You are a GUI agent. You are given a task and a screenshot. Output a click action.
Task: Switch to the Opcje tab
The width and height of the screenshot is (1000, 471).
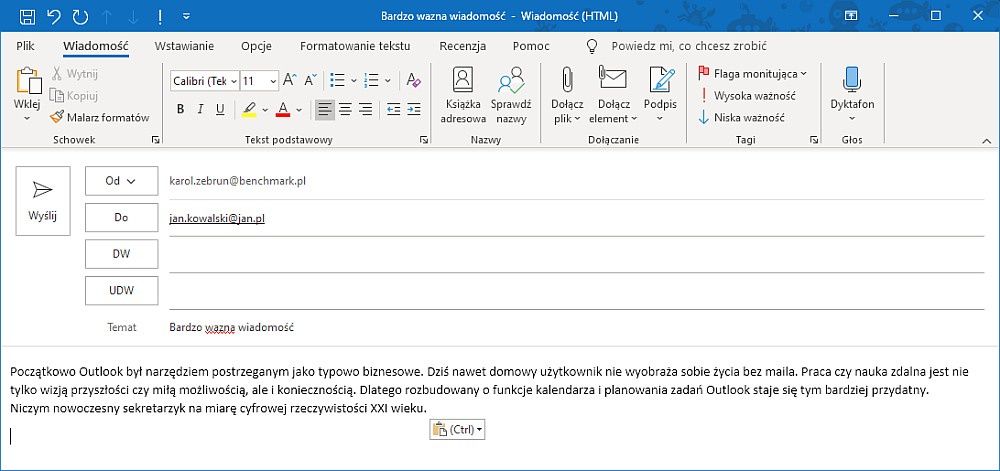[x=256, y=46]
